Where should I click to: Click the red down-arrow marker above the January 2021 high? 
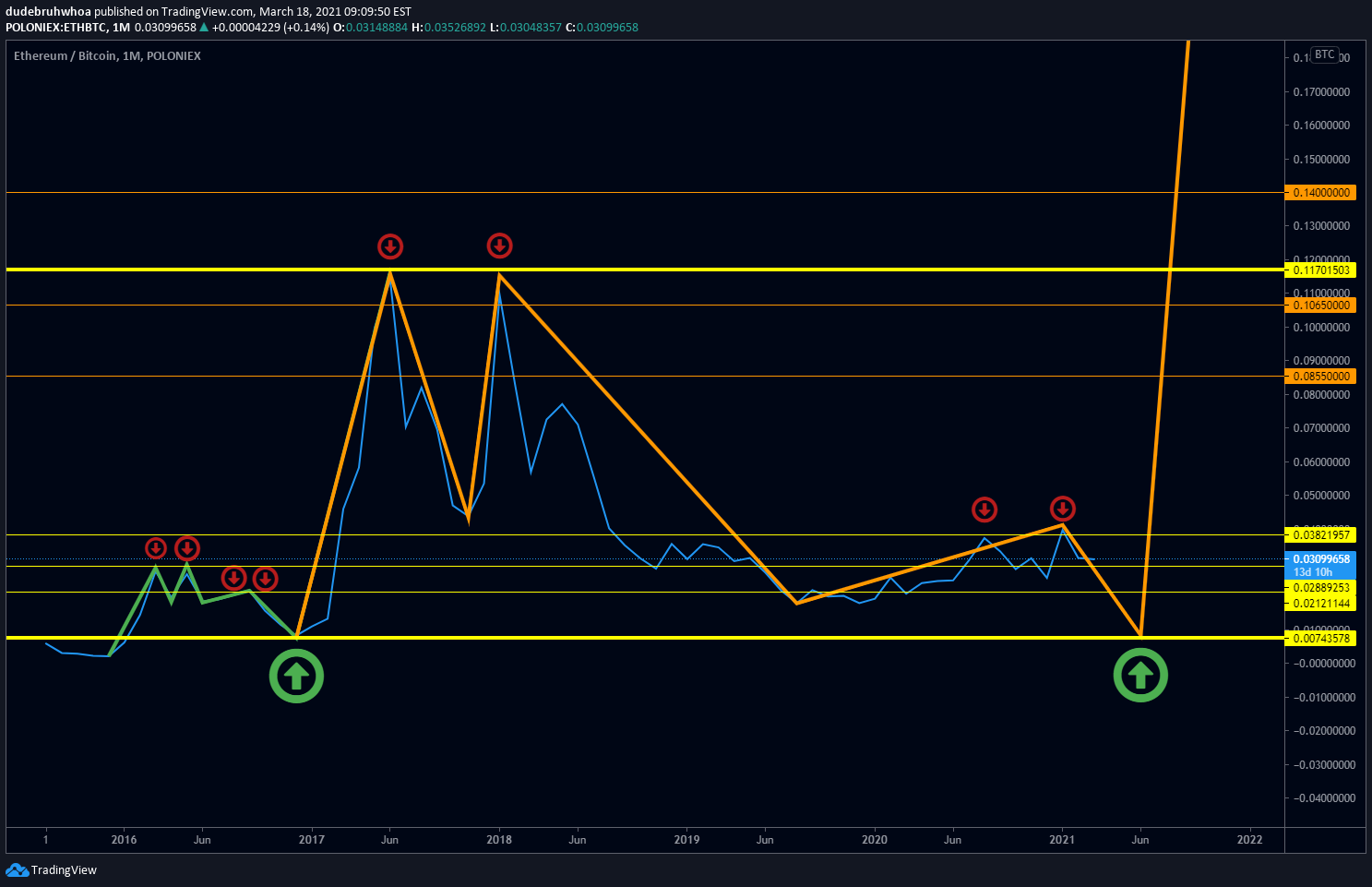pyautogui.click(x=1063, y=509)
